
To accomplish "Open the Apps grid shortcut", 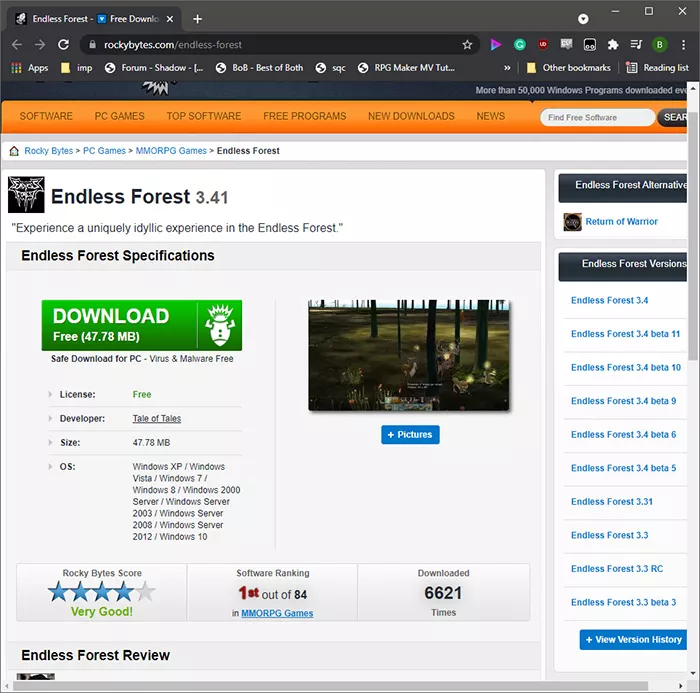I will coord(30,68).
